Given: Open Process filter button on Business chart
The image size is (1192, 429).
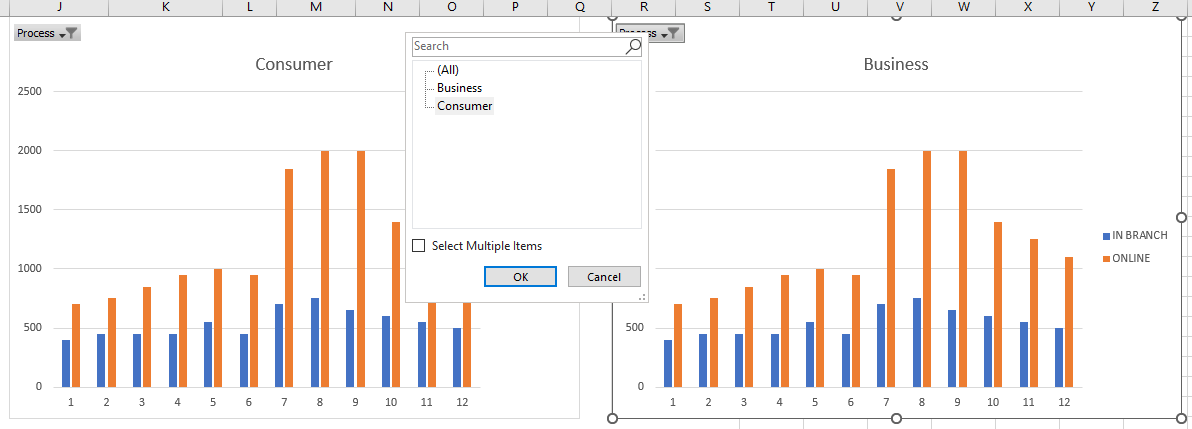Looking at the screenshot, I should (651, 33).
